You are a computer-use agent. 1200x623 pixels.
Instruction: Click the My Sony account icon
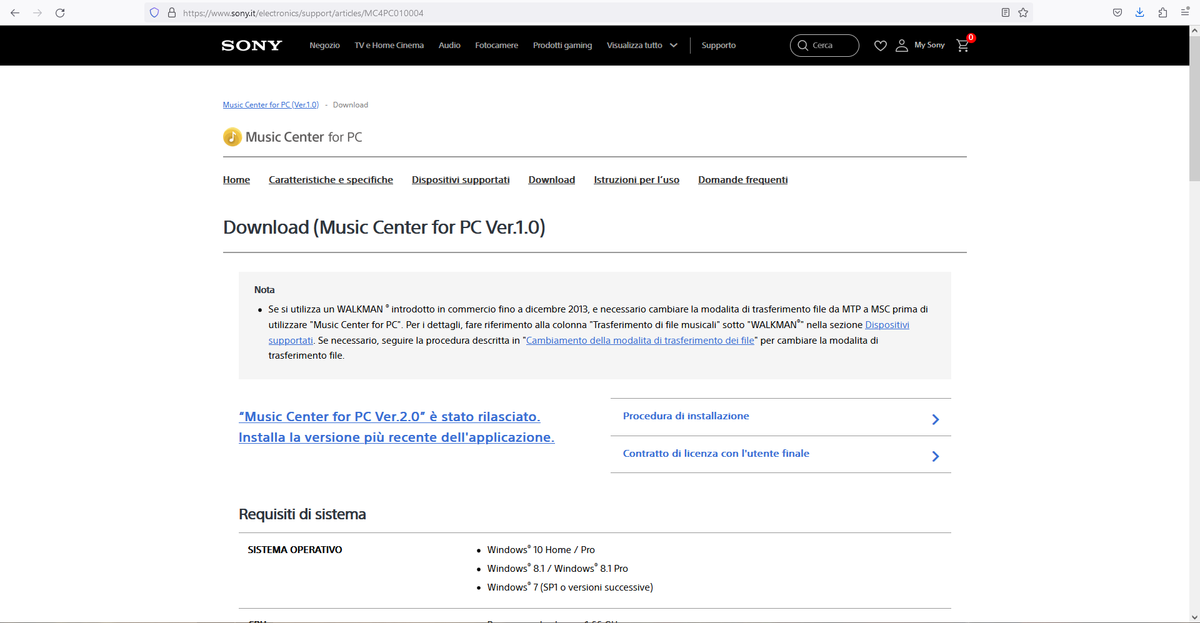tap(901, 45)
